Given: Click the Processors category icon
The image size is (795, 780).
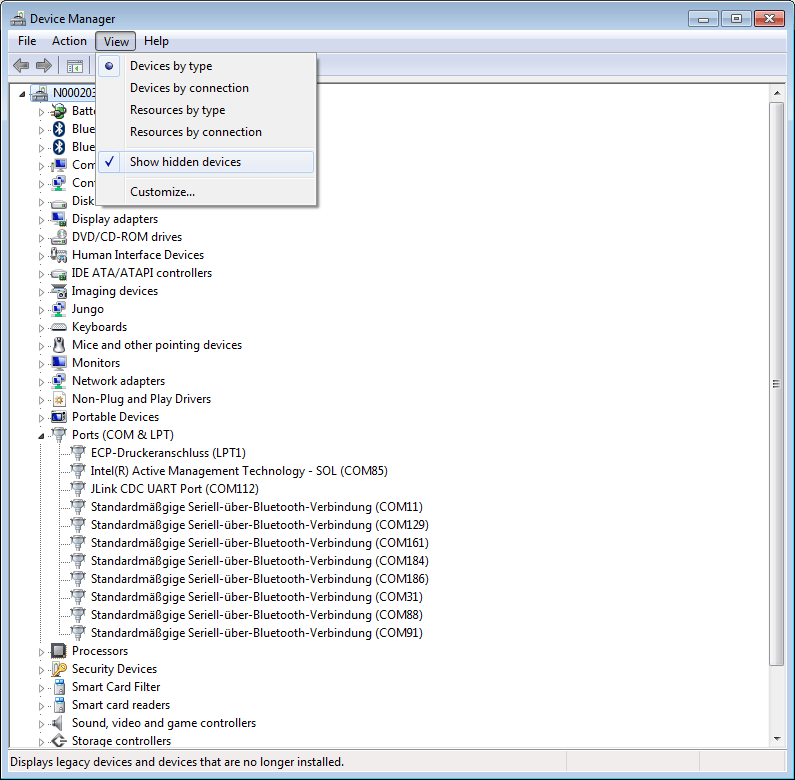Looking at the screenshot, I should pyautogui.click(x=59, y=651).
